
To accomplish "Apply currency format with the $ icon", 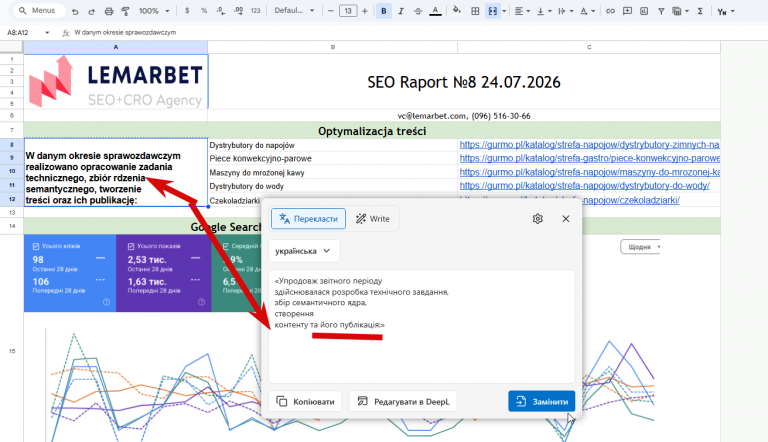I will click(x=187, y=11).
